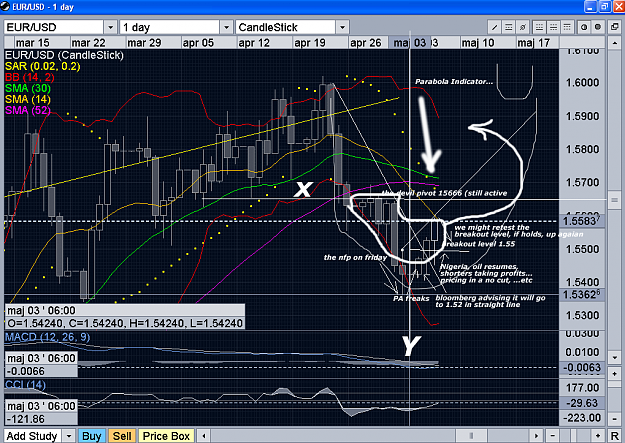Click the vertical scrollbar down arrow
The height and width of the screenshot is (443, 625).
[614, 357]
